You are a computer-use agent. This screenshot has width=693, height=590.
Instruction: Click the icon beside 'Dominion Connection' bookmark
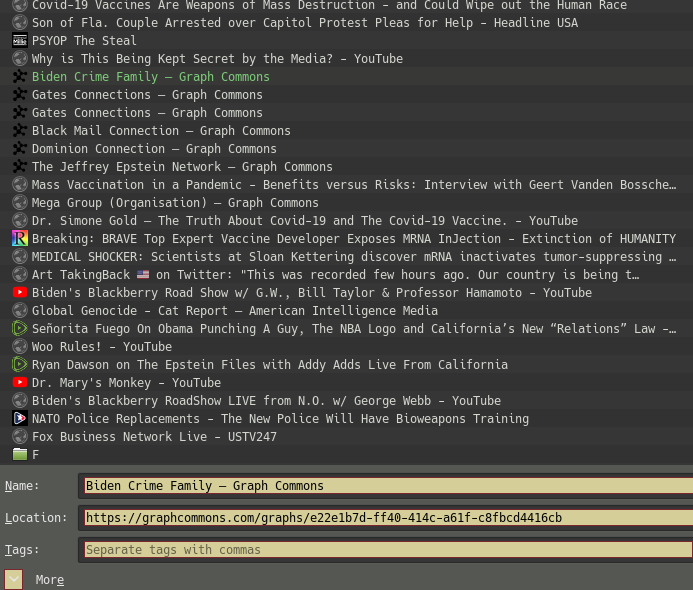click(x=19, y=148)
